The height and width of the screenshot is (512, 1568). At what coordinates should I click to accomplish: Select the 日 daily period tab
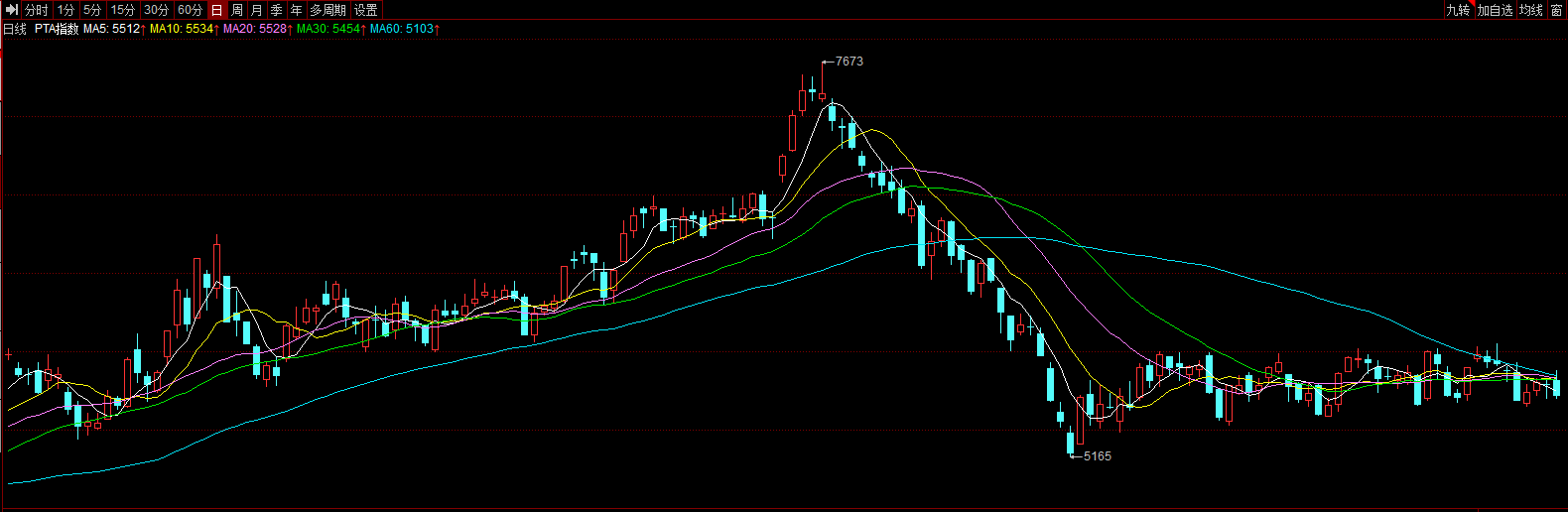pyautogui.click(x=217, y=10)
